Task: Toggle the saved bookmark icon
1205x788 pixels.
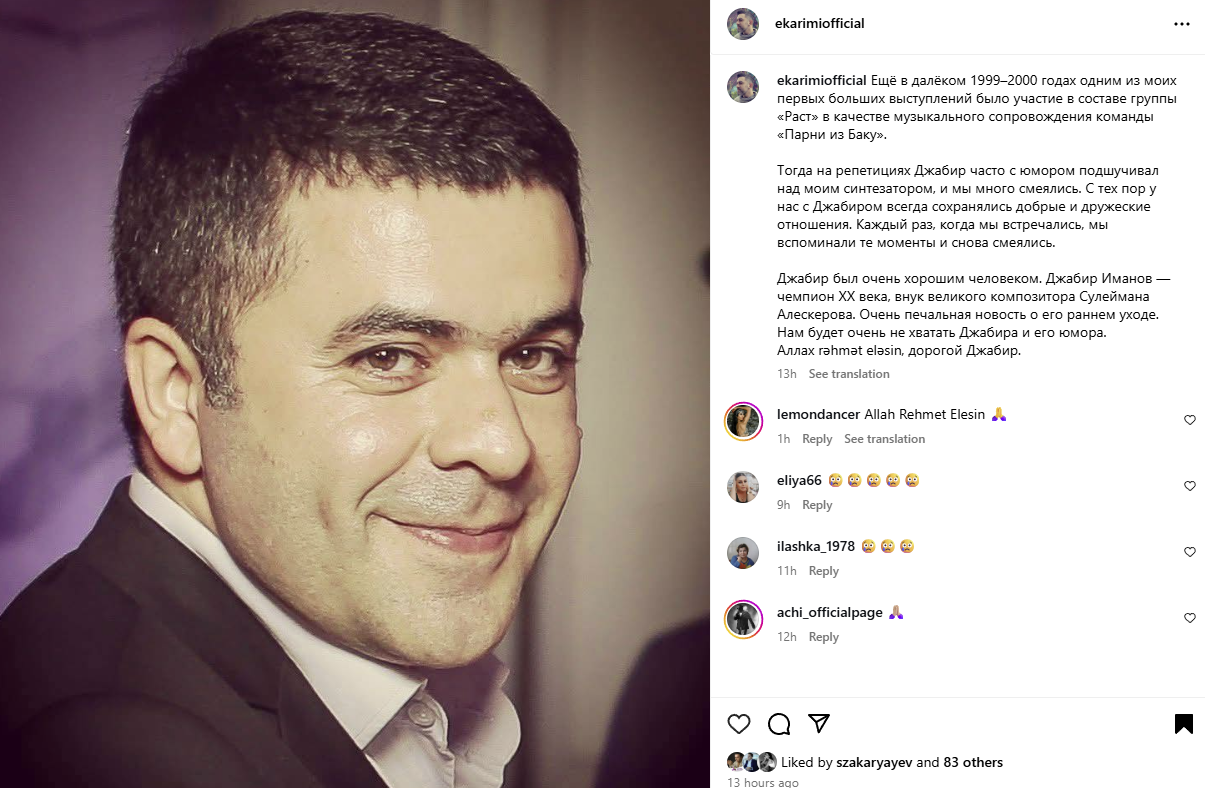Action: point(1183,724)
